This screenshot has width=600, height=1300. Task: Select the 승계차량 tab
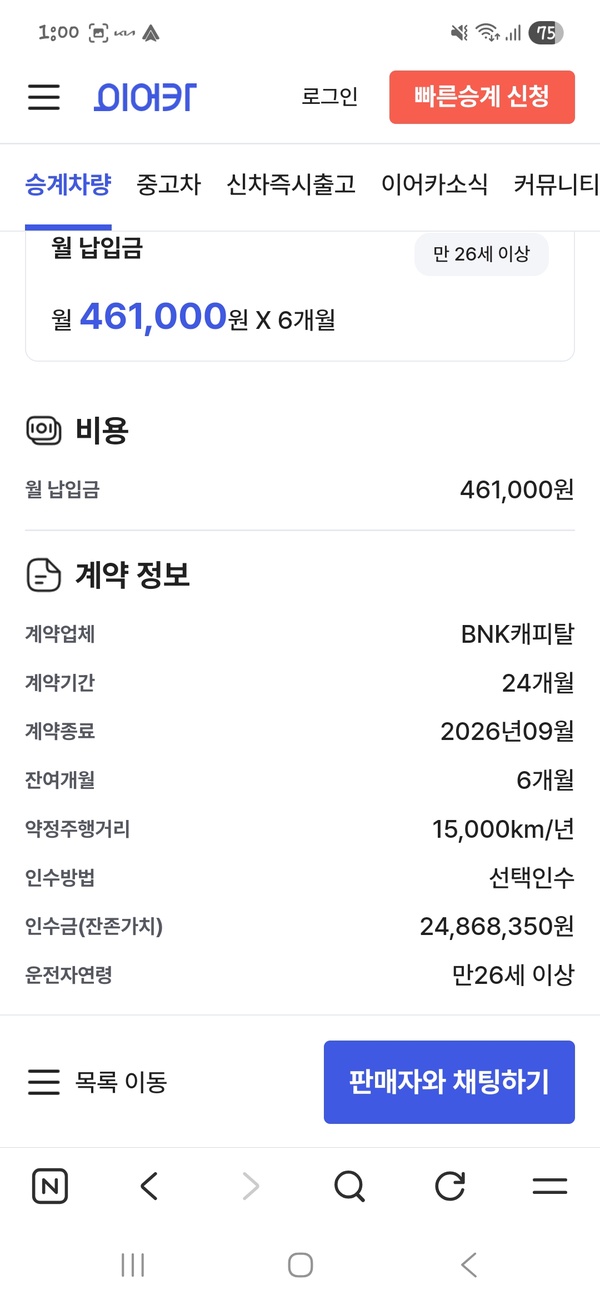tap(67, 185)
